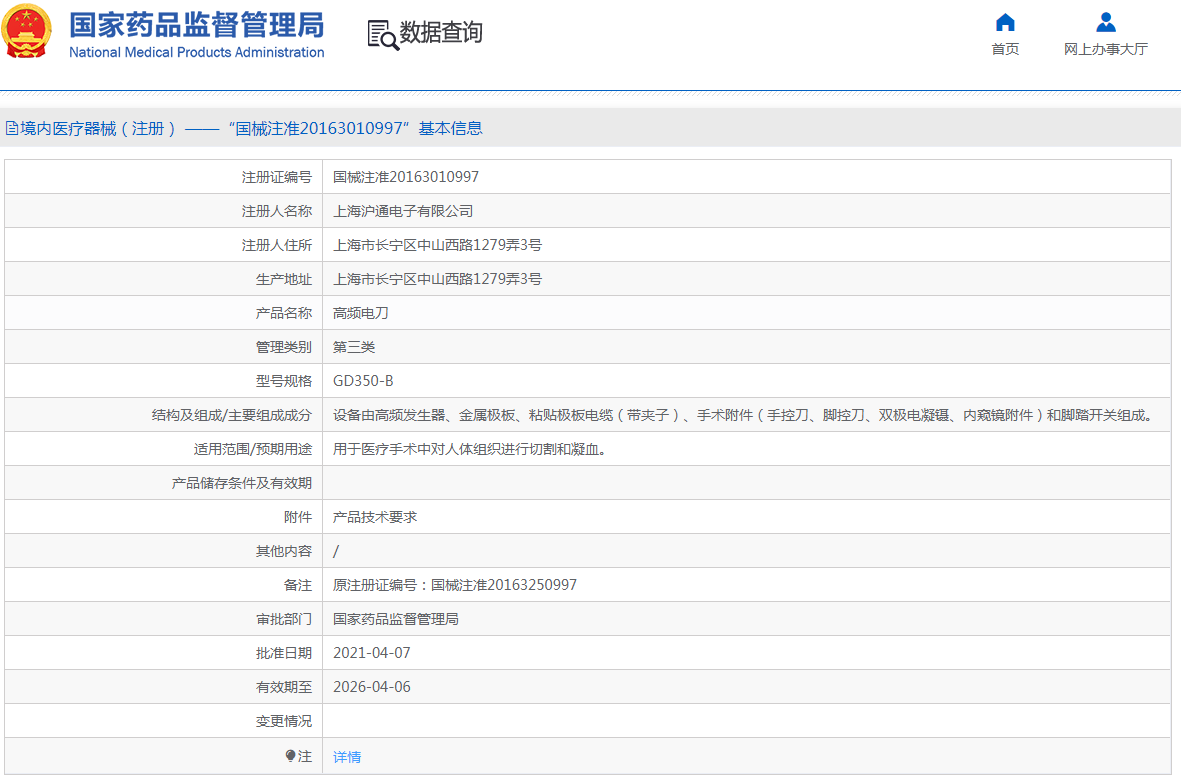Click the document icon beside 境内医疗器械
This screenshot has width=1181, height=778.
[12, 129]
